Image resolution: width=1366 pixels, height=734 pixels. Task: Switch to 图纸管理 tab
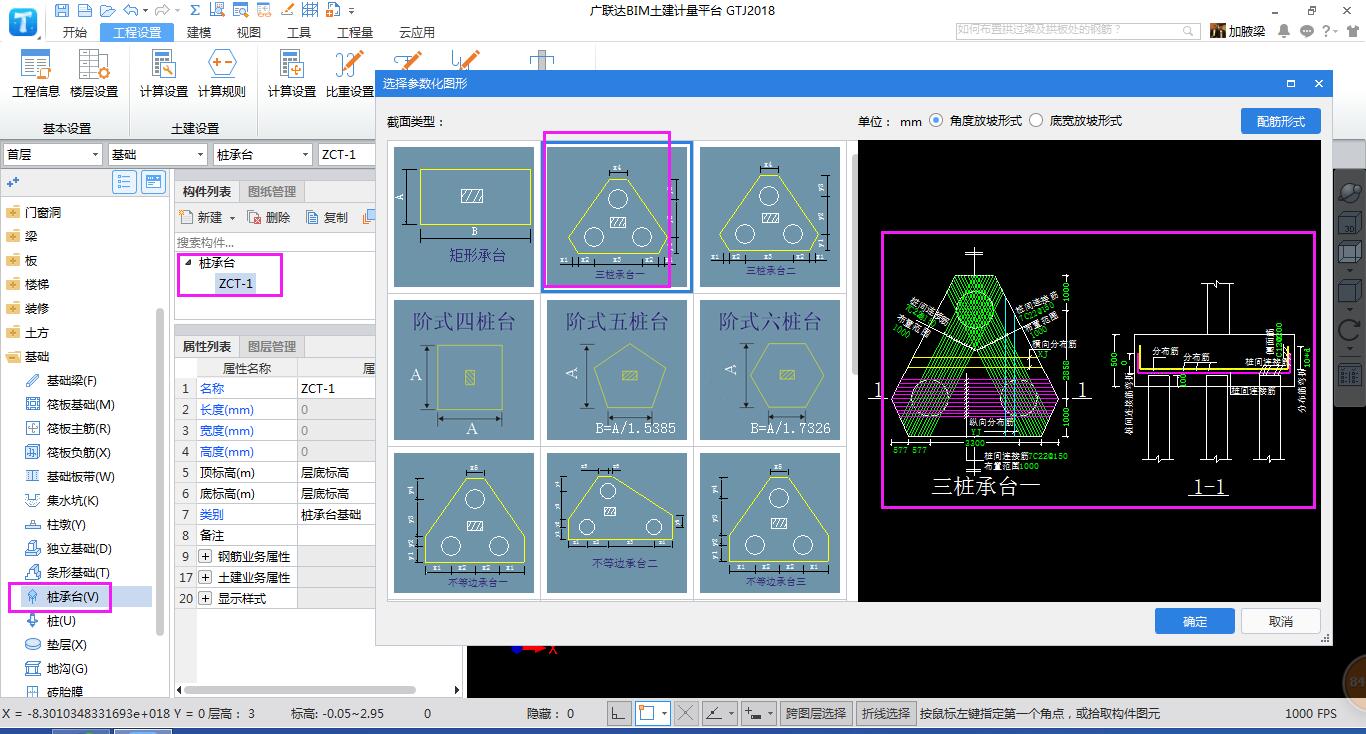(x=272, y=192)
